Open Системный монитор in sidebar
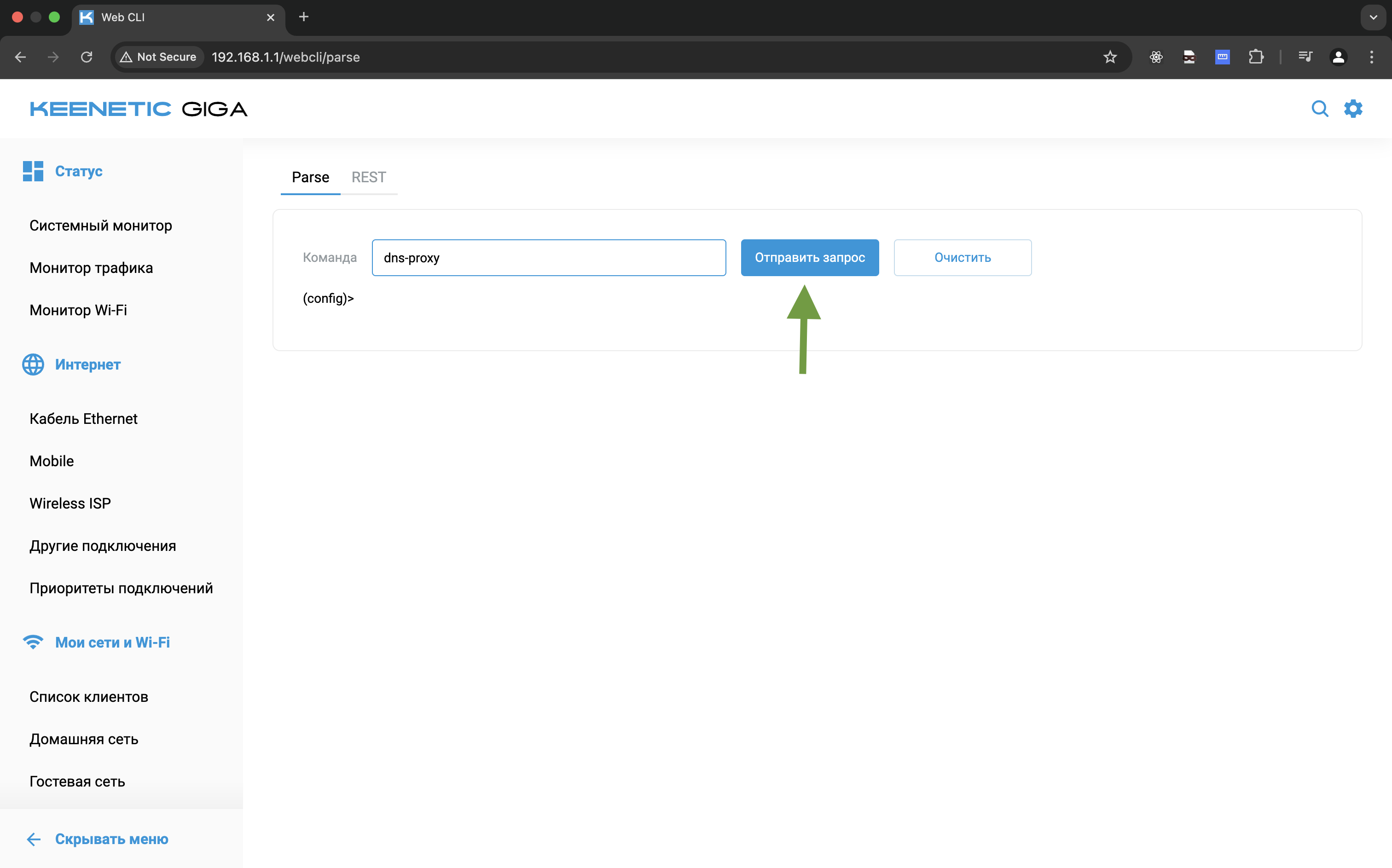The image size is (1392, 868). [100, 226]
